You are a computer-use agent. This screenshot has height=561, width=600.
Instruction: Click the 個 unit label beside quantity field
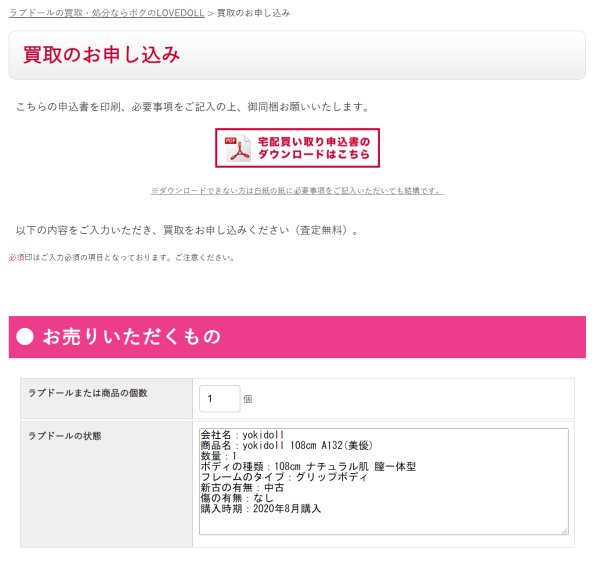(248, 399)
